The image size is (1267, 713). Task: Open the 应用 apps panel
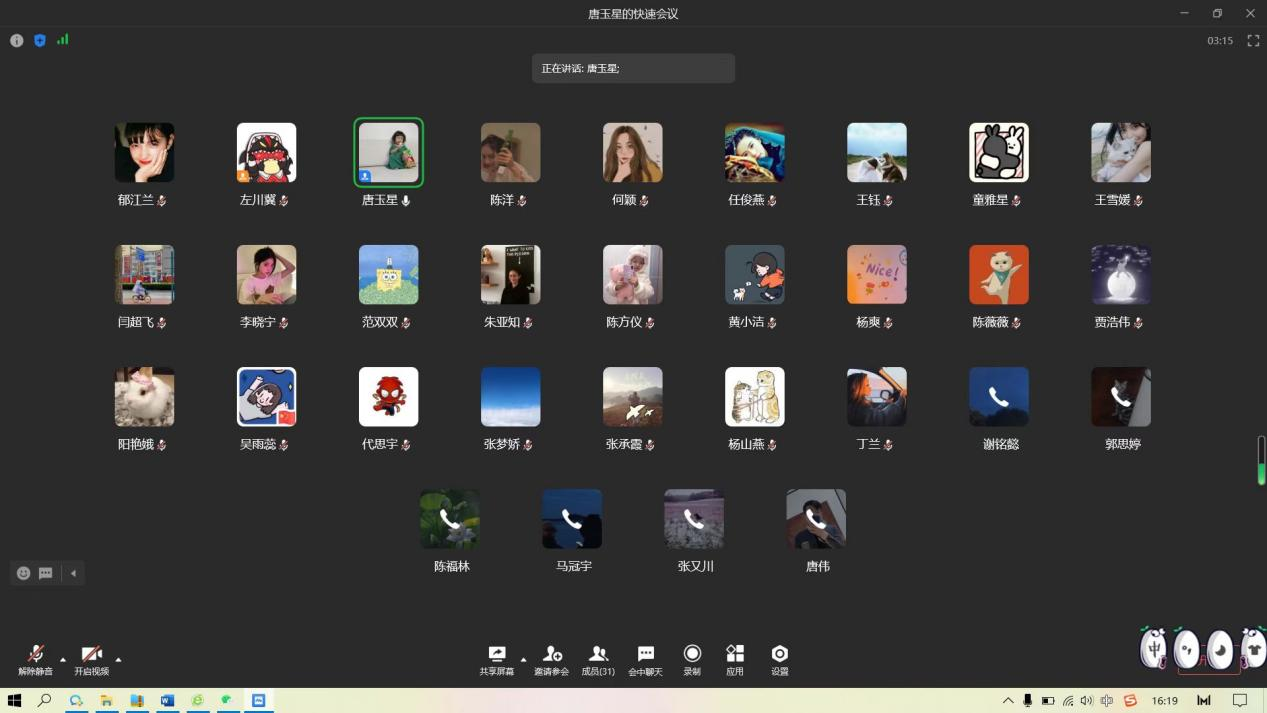point(735,659)
